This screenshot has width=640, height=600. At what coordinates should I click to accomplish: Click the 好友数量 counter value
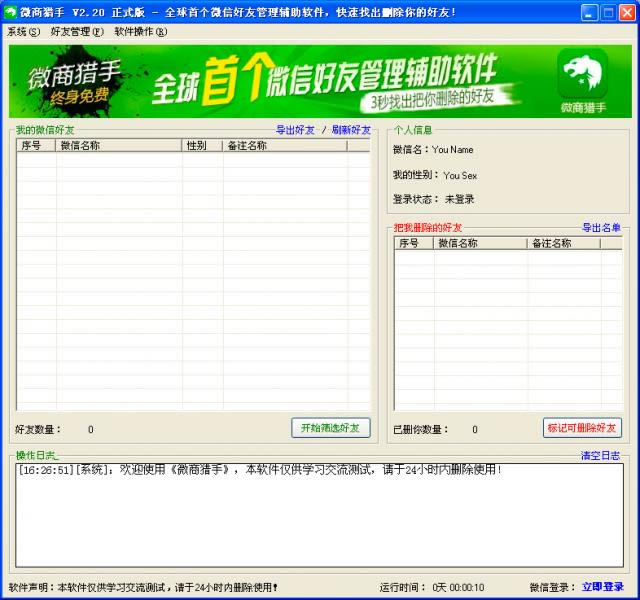coord(91,429)
